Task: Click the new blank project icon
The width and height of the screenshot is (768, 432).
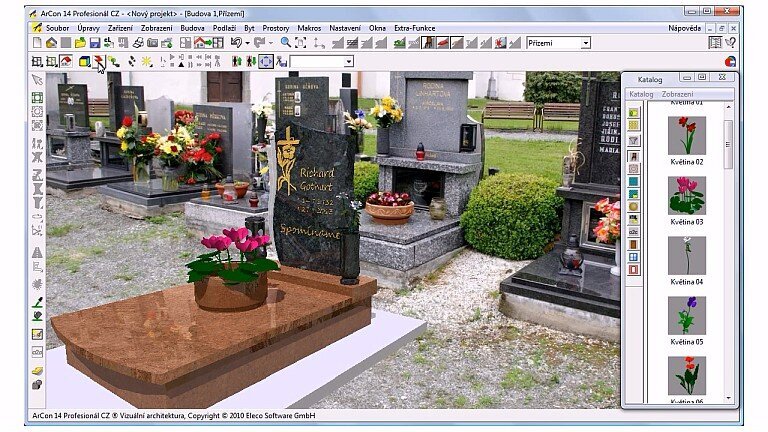Action: 37,43
